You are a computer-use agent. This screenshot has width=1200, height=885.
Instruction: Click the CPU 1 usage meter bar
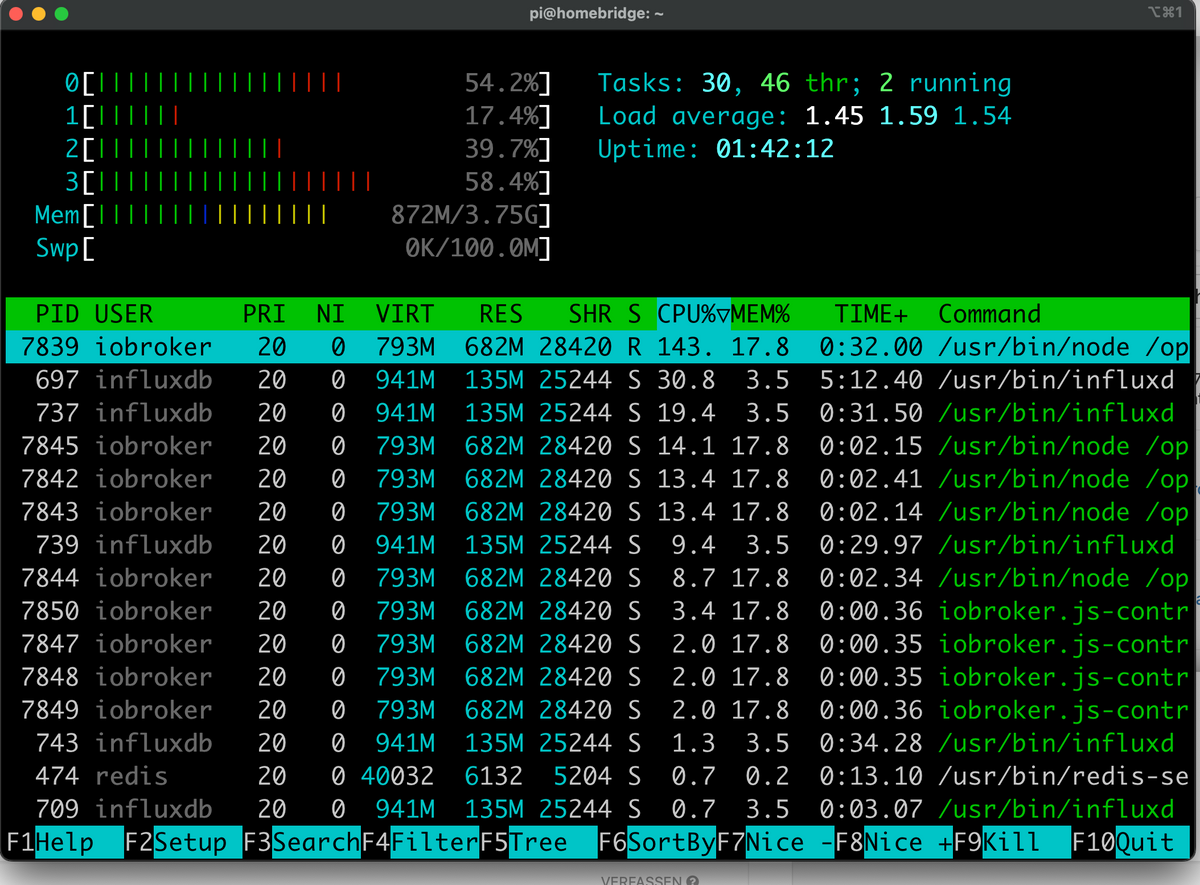(308, 116)
